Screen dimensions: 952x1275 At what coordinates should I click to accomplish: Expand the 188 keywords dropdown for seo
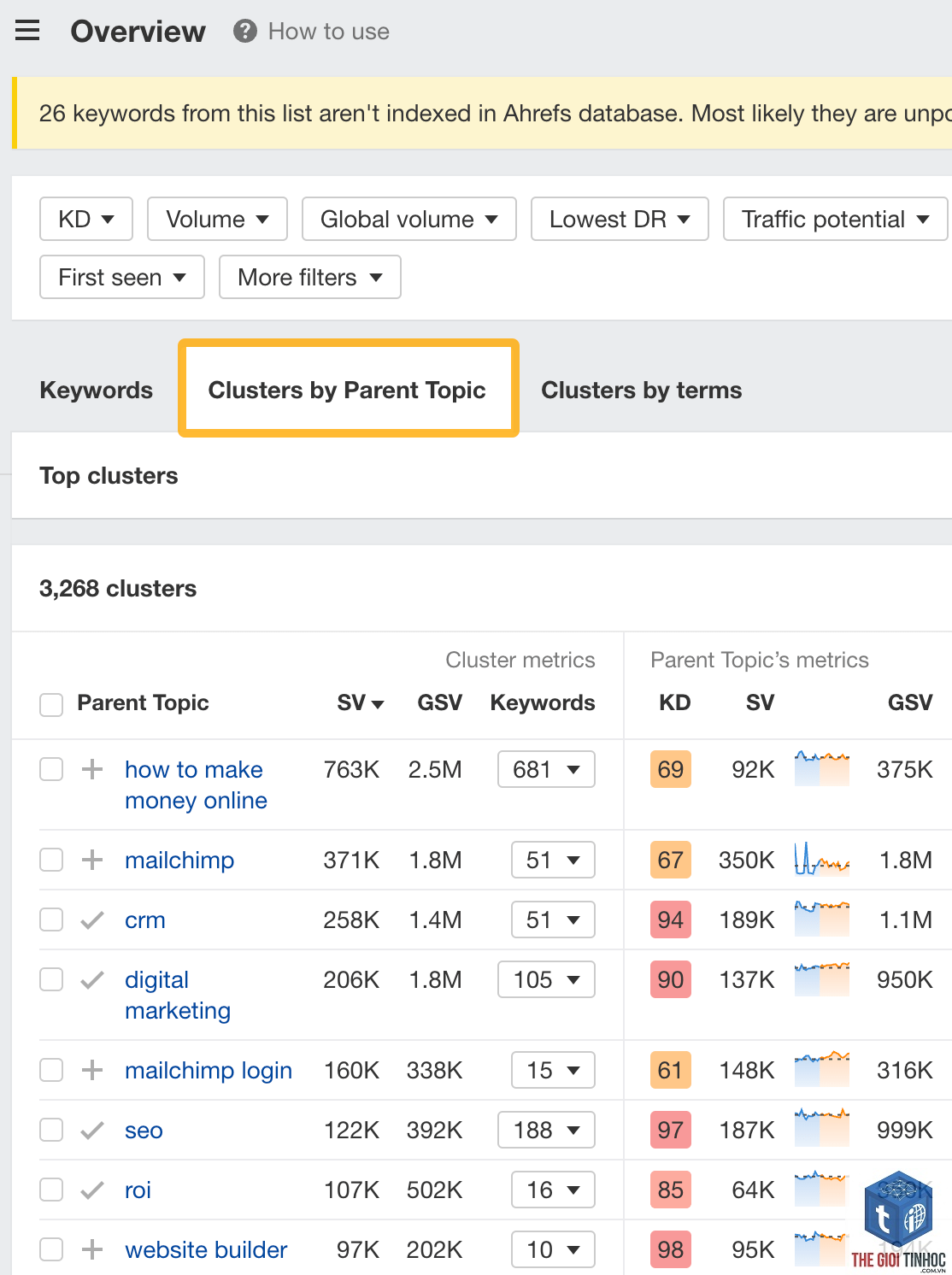pos(547,1130)
